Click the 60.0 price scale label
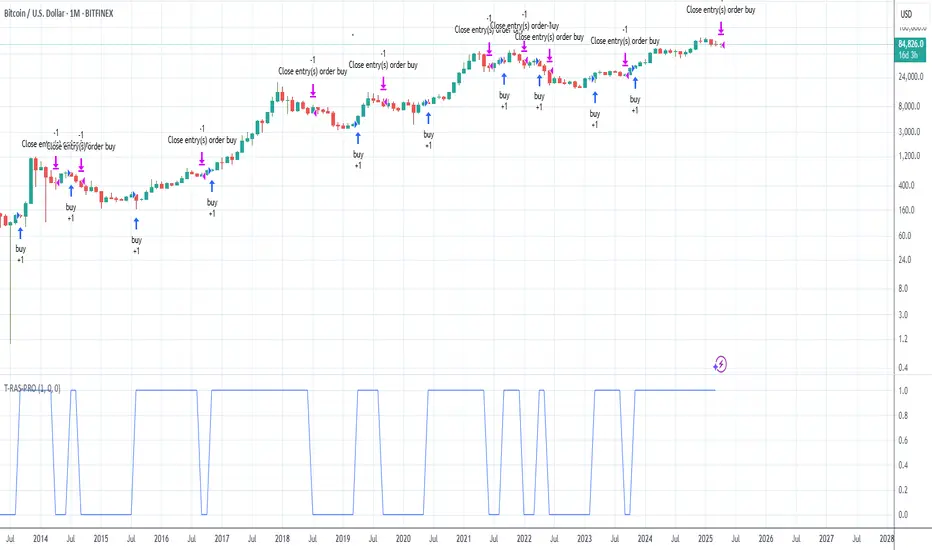The width and height of the screenshot is (932, 550). 905,235
